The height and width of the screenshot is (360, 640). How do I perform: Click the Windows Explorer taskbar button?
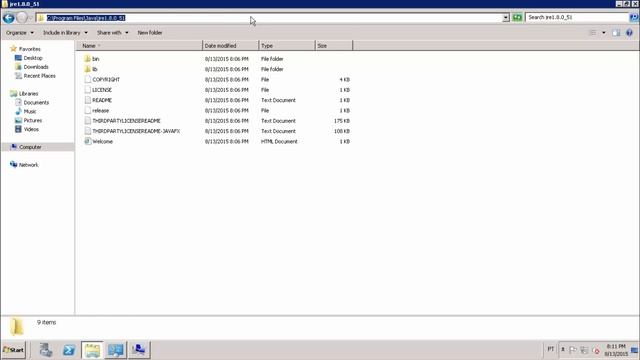(92, 350)
